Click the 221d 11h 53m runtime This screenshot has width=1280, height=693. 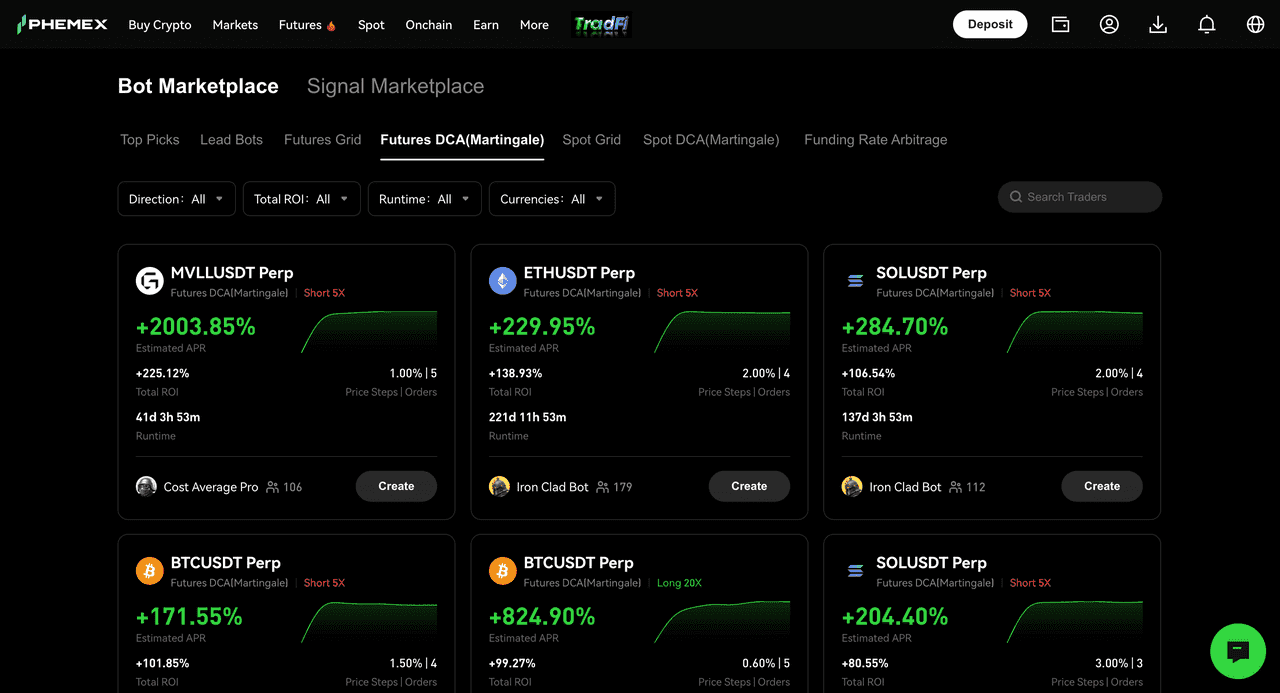(528, 417)
